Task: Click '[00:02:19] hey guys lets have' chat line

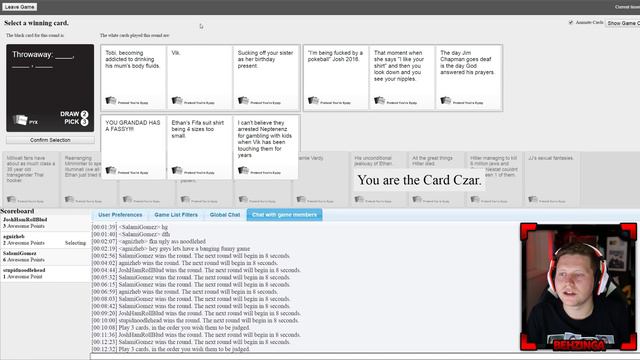Action: click(171, 249)
